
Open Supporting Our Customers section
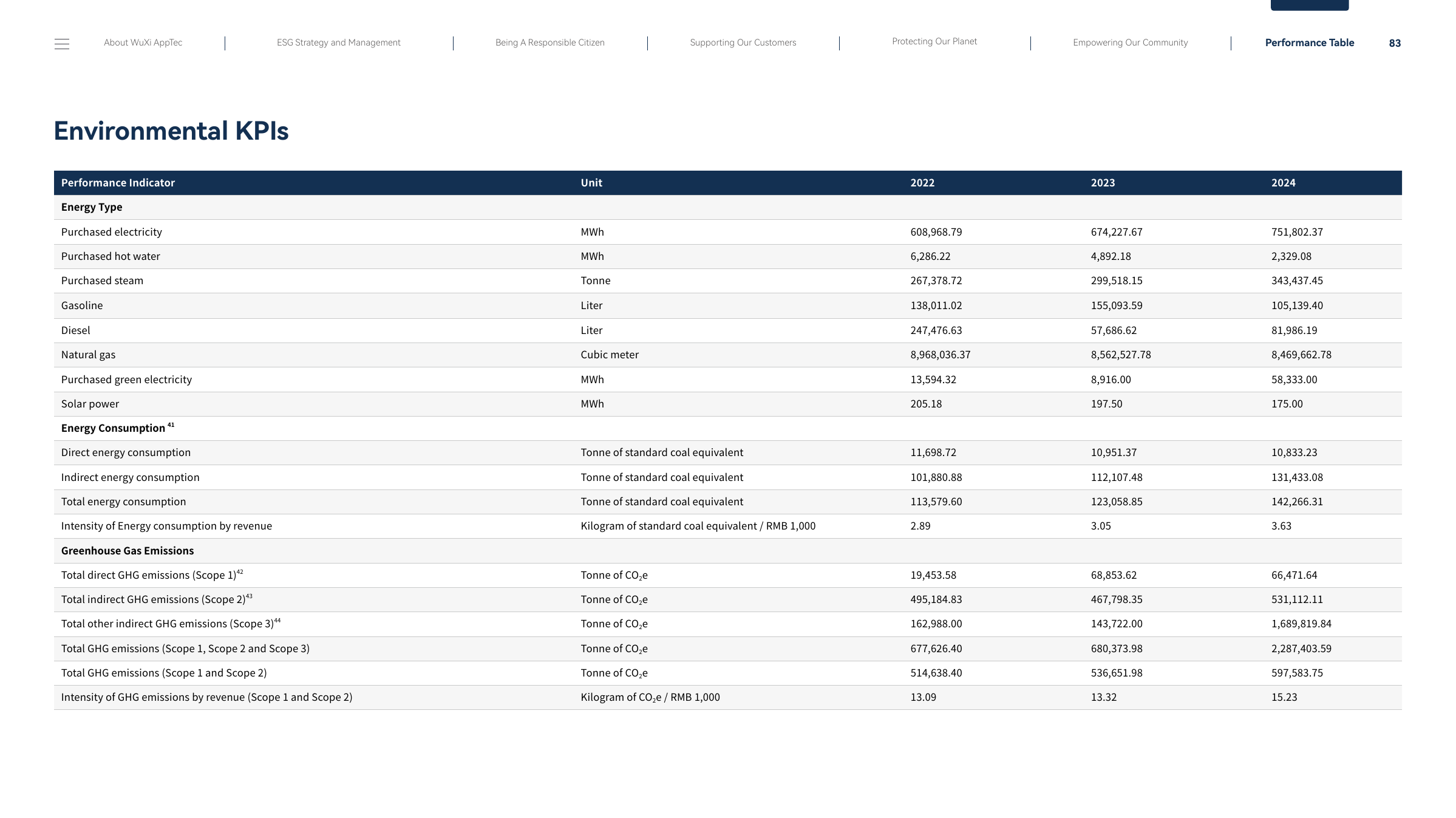(x=743, y=43)
